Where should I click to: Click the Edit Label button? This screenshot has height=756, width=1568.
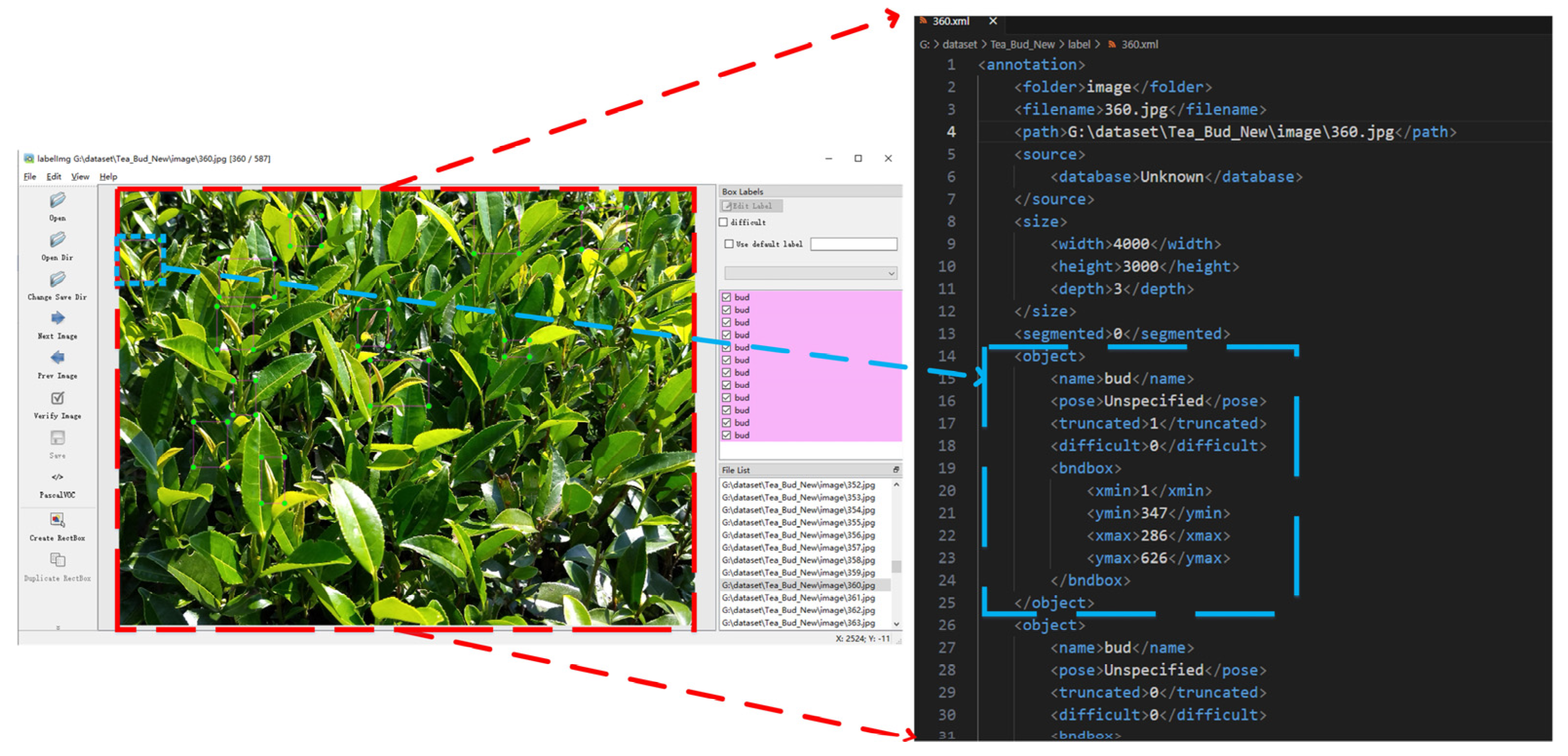[x=751, y=206]
